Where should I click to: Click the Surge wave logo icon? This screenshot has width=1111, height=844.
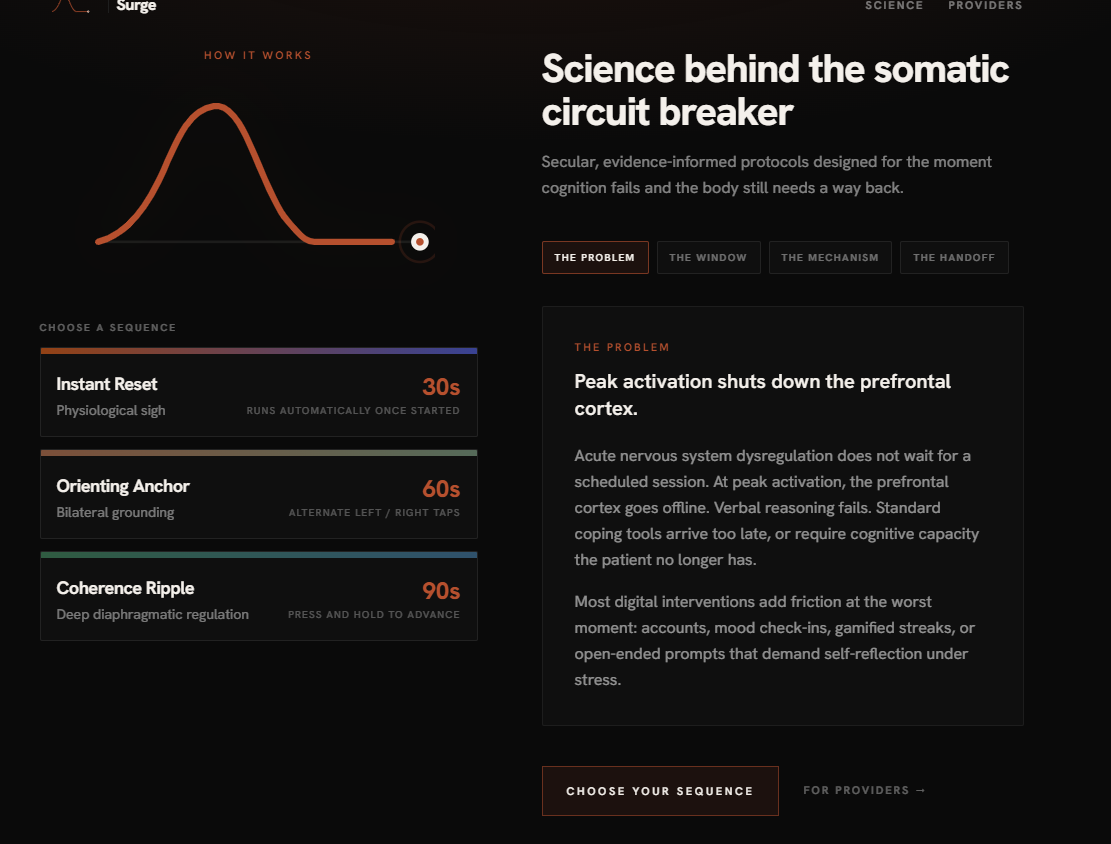click(x=70, y=6)
